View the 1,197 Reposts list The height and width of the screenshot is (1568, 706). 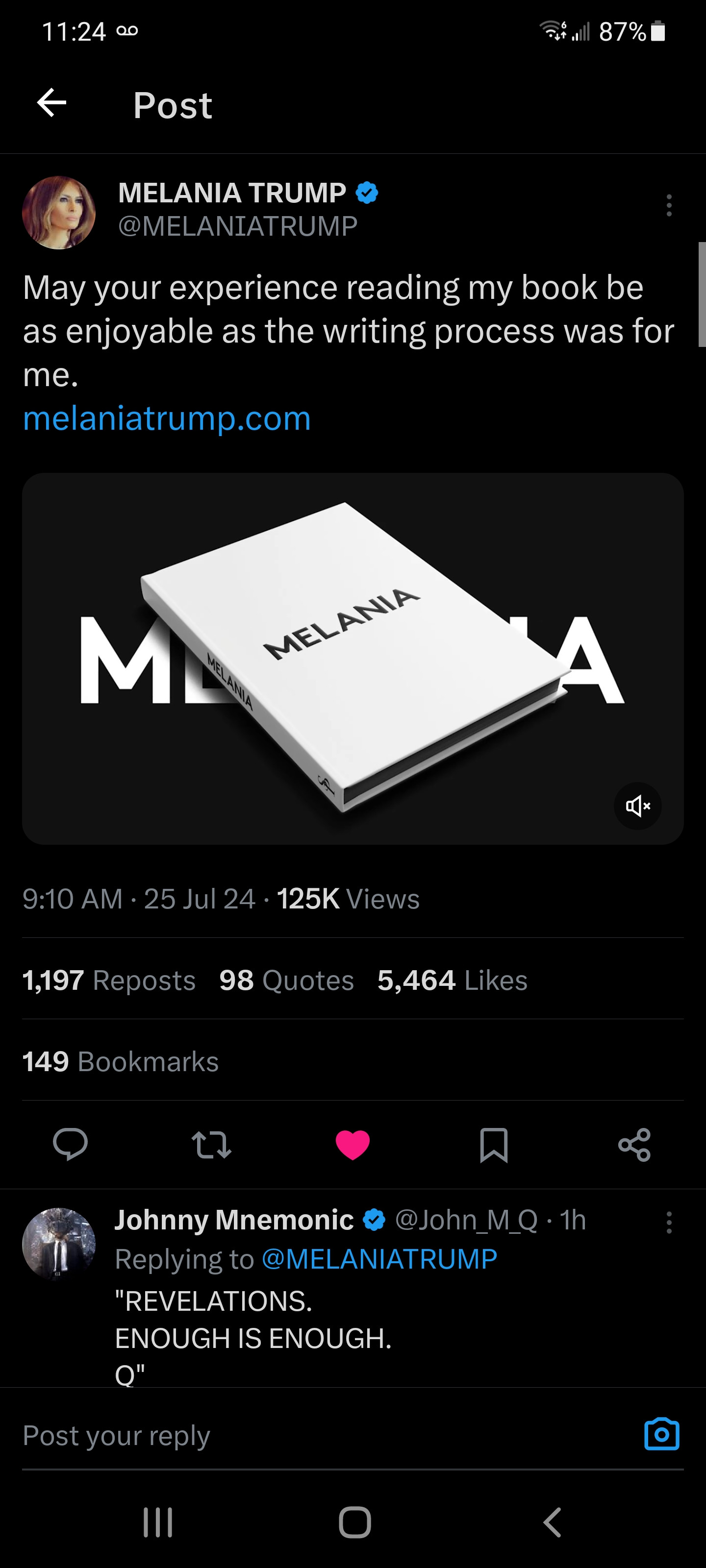[x=109, y=980]
